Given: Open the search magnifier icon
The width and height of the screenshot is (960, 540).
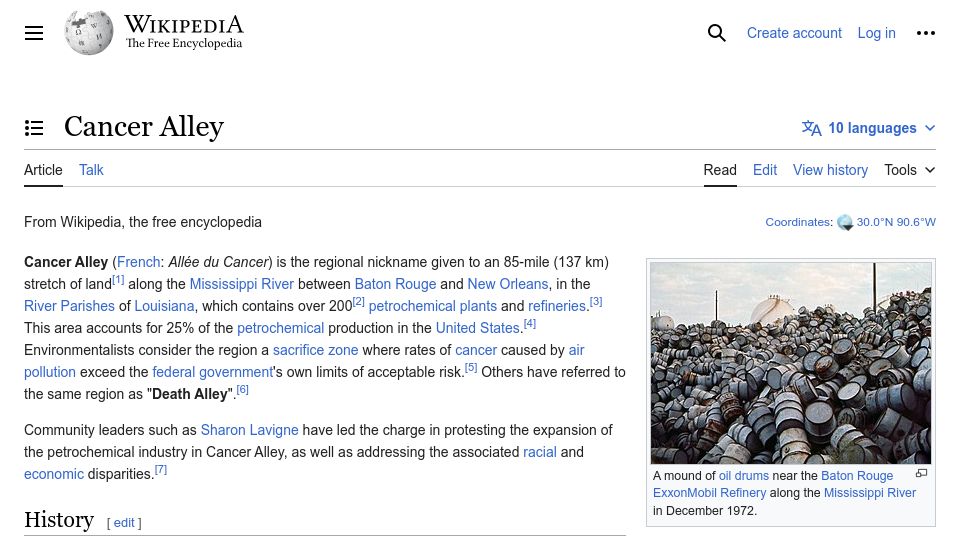Looking at the screenshot, I should pos(716,33).
